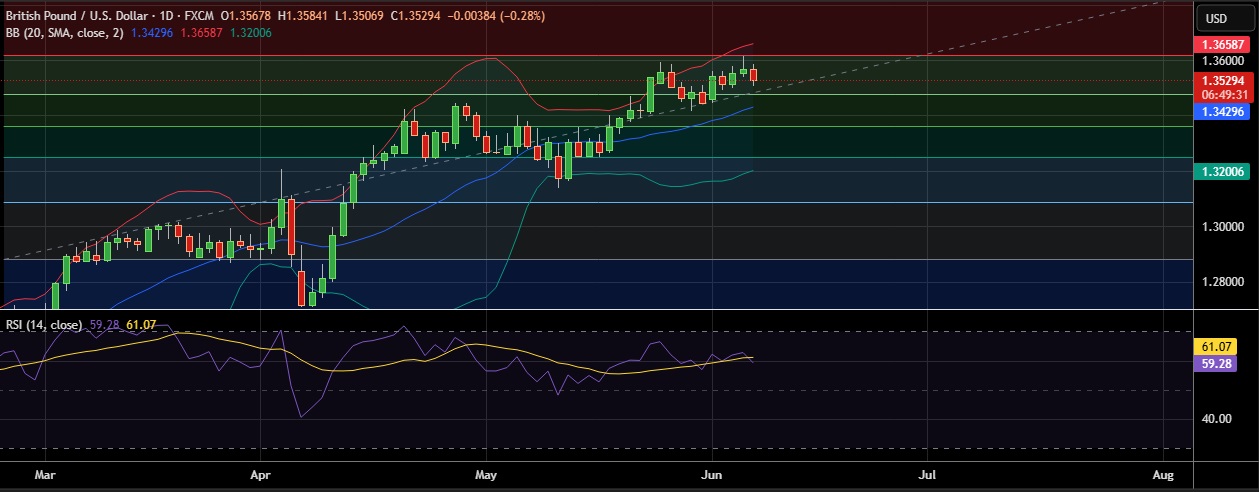1259x492 pixels.
Task: Click the current price label 1.35294
Action: (x=1223, y=80)
